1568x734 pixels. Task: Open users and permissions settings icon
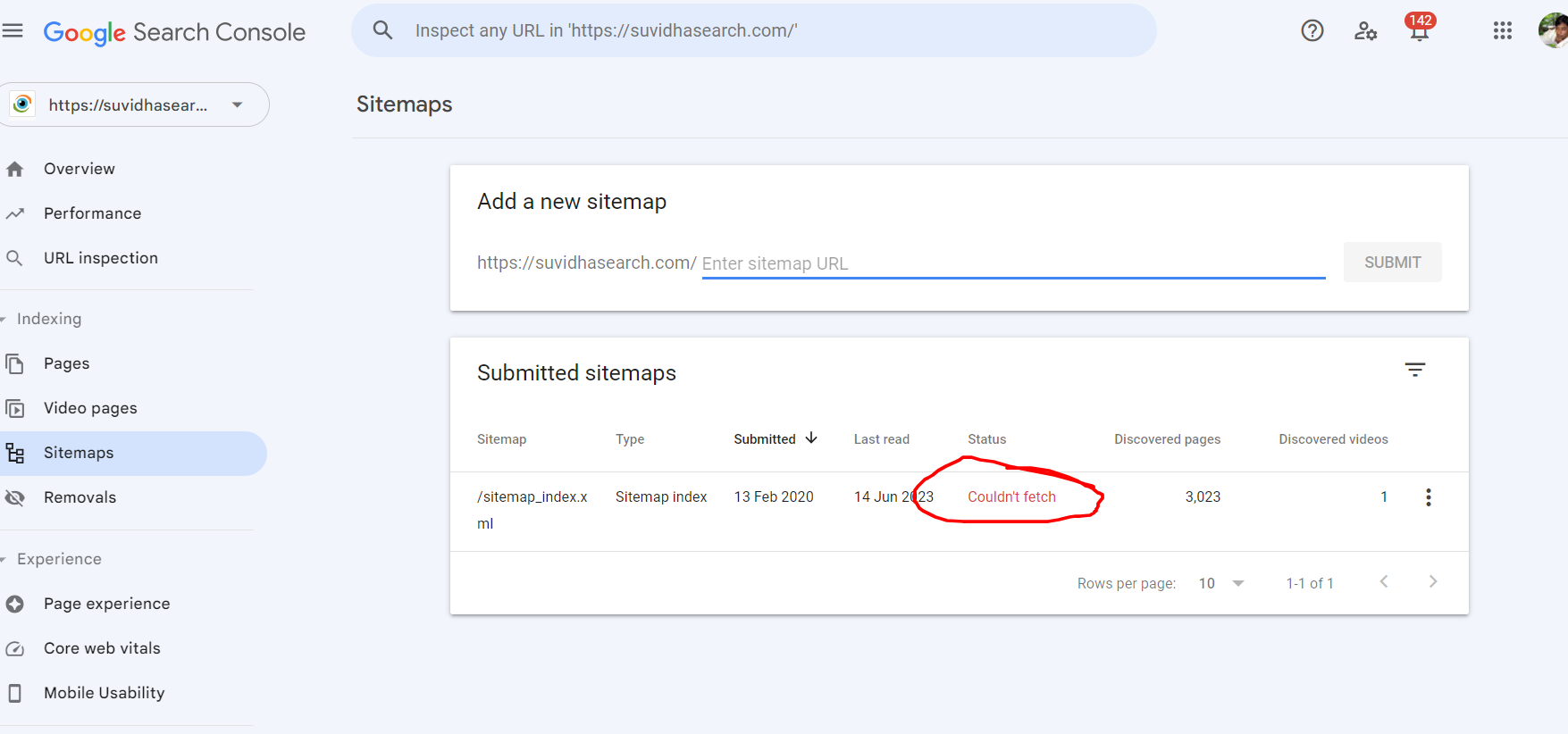[1365, 31]
